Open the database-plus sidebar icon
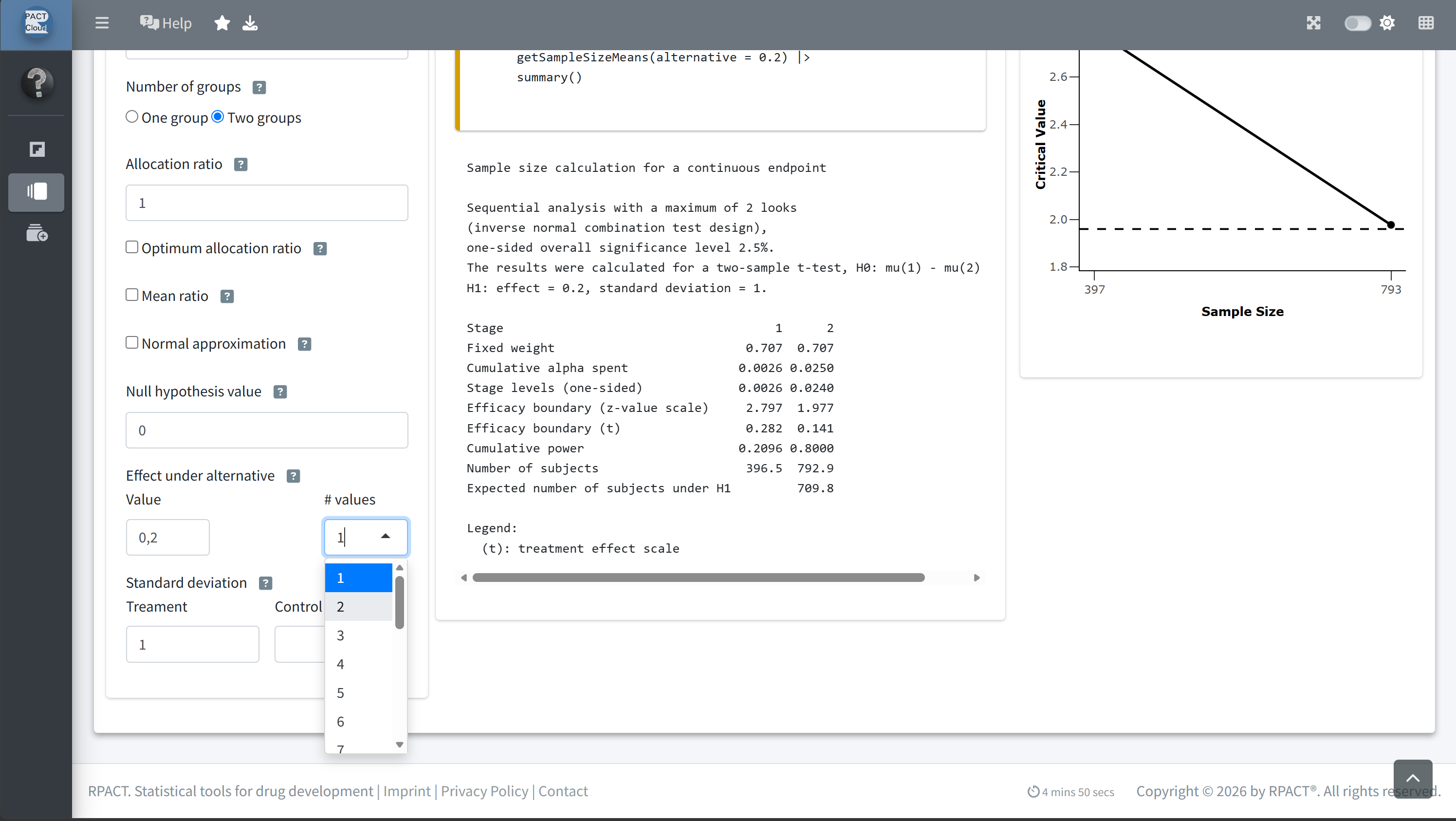This screenshot has height=821, width=1456. [x=37, y=232]
